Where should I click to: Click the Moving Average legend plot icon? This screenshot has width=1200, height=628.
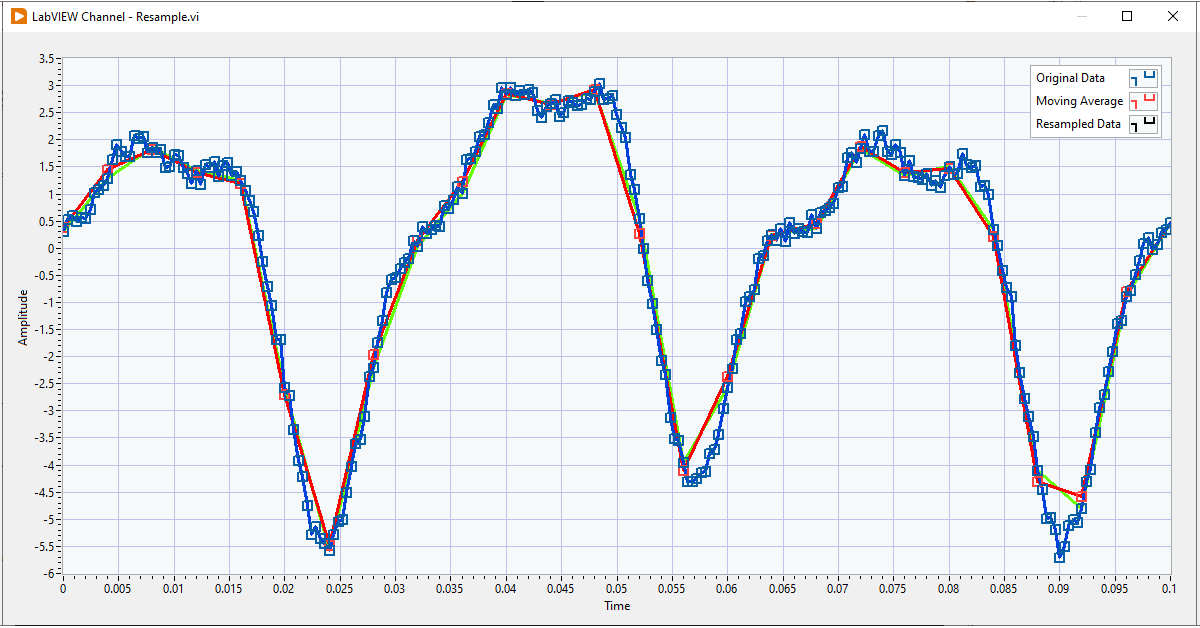1143,101
